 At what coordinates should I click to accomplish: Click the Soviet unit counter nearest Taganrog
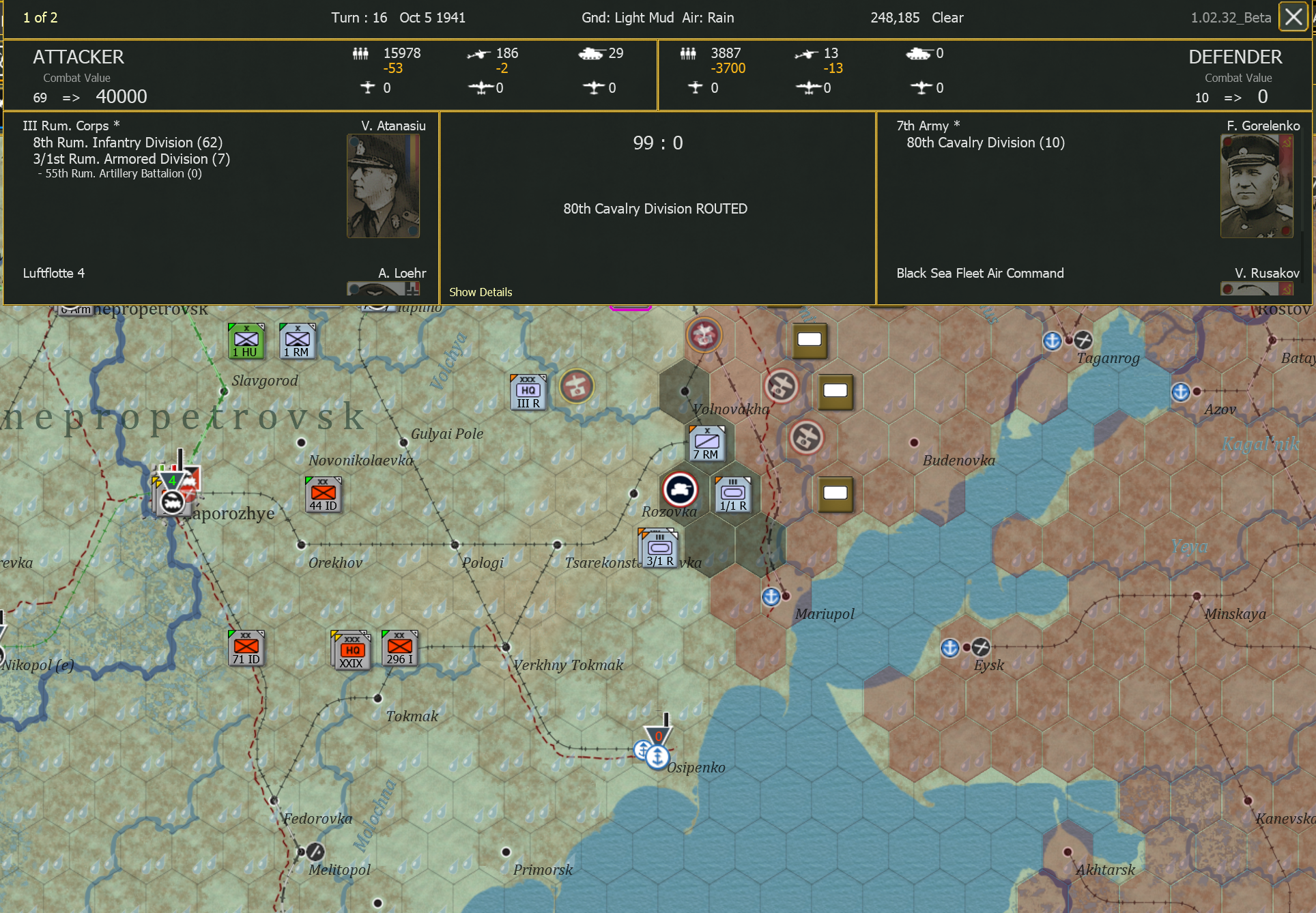click(810, 340)
